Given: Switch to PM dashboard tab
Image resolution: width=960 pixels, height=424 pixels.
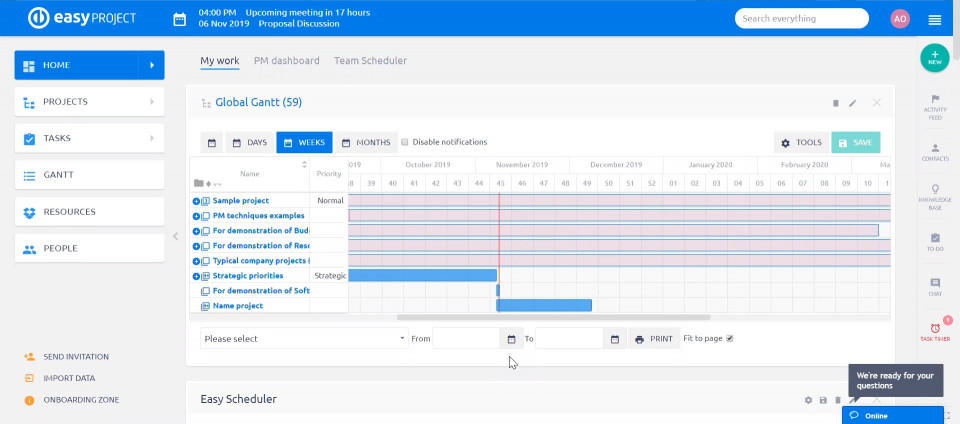Looking at the screenshot, I should click(x=287, y=61).
